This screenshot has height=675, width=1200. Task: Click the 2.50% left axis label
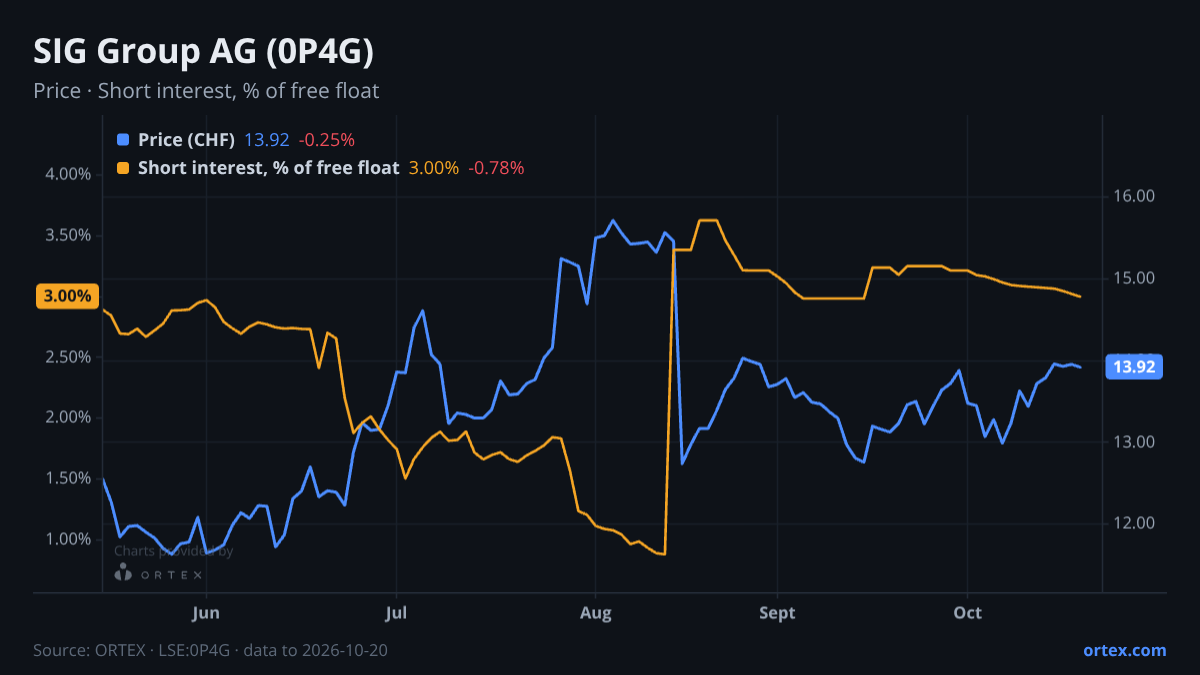pyautogui.click(x=69, y=357)
